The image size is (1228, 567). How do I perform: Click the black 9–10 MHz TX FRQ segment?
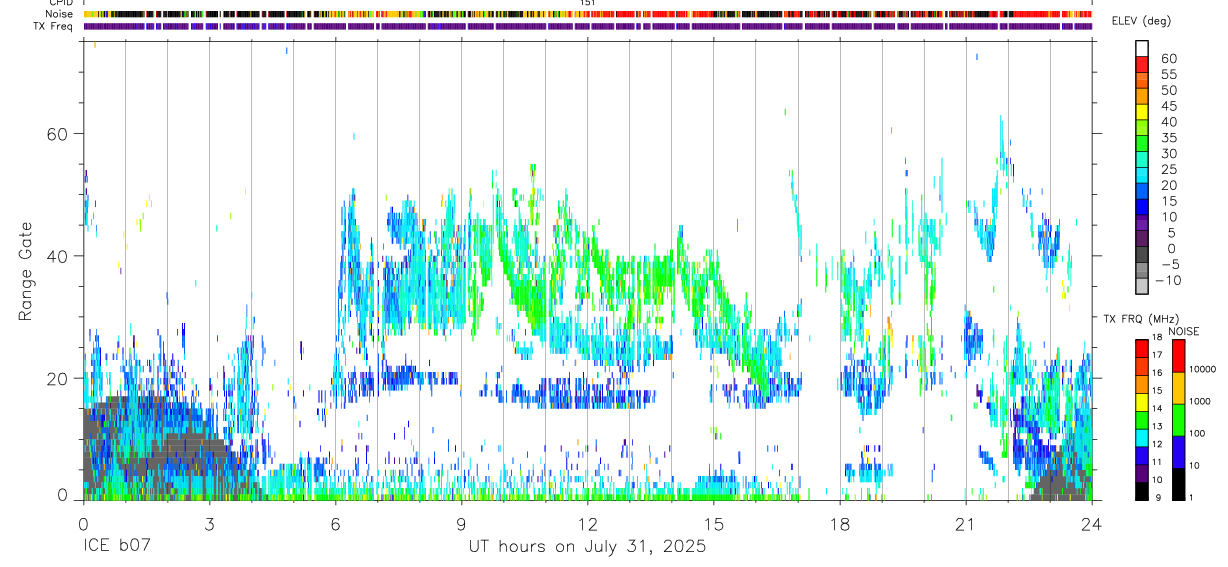point(1142,491)
